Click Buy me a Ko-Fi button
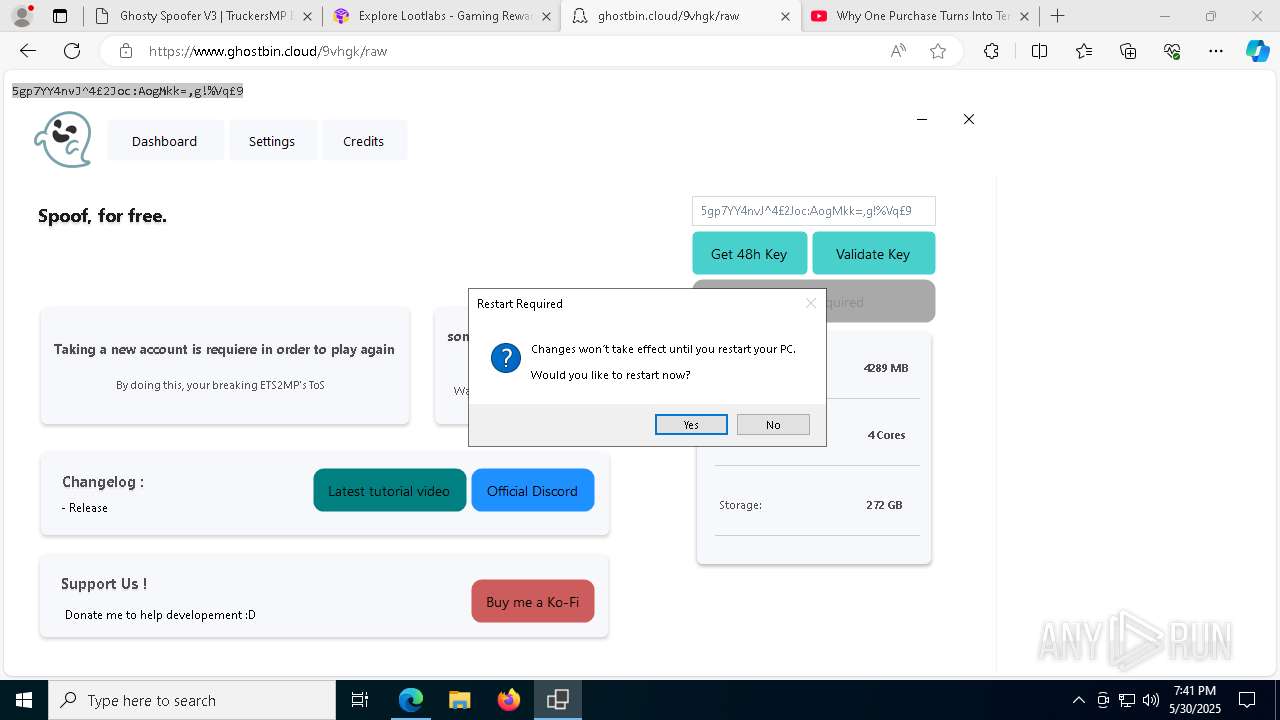Image resolution: width=1280 pixels, height=720 pixels. click(532, 601)
